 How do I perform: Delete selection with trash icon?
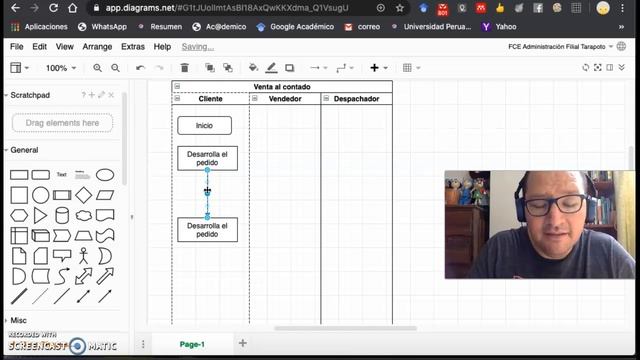point(184,68)
